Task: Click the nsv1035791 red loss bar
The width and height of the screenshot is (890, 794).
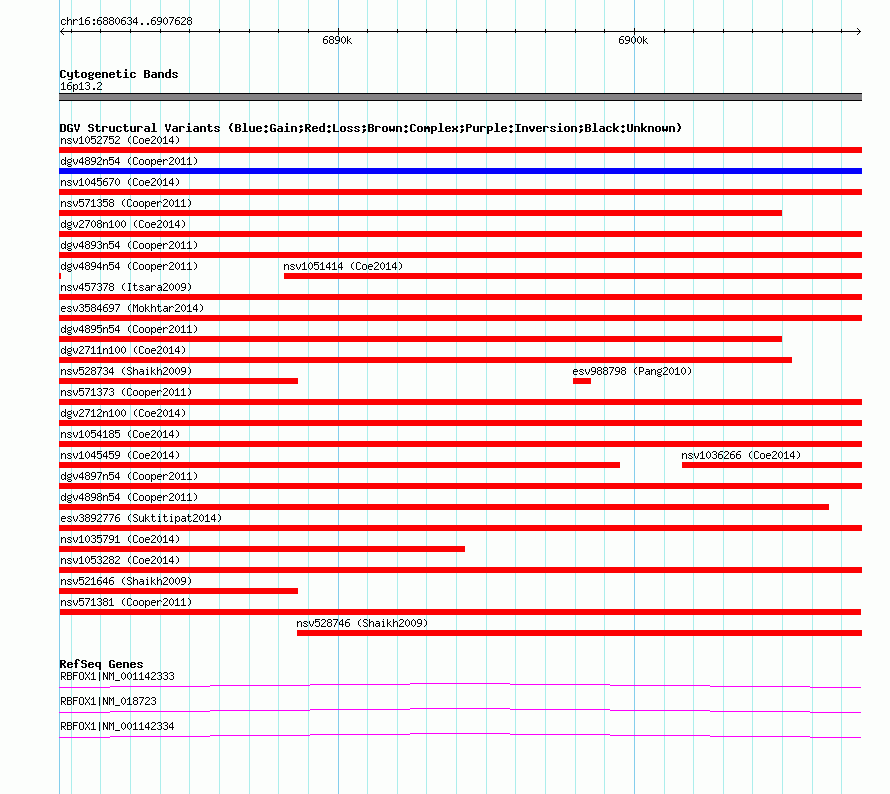Action: pyautogui.click(x=262, y=549)
